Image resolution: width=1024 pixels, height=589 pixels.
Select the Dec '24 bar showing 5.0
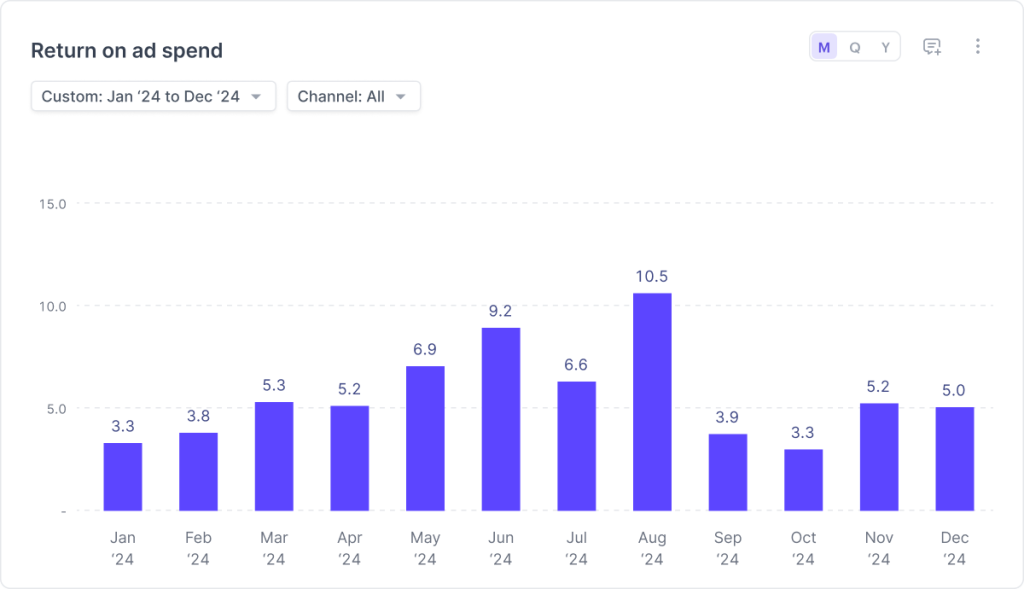(x=955, y=458)
